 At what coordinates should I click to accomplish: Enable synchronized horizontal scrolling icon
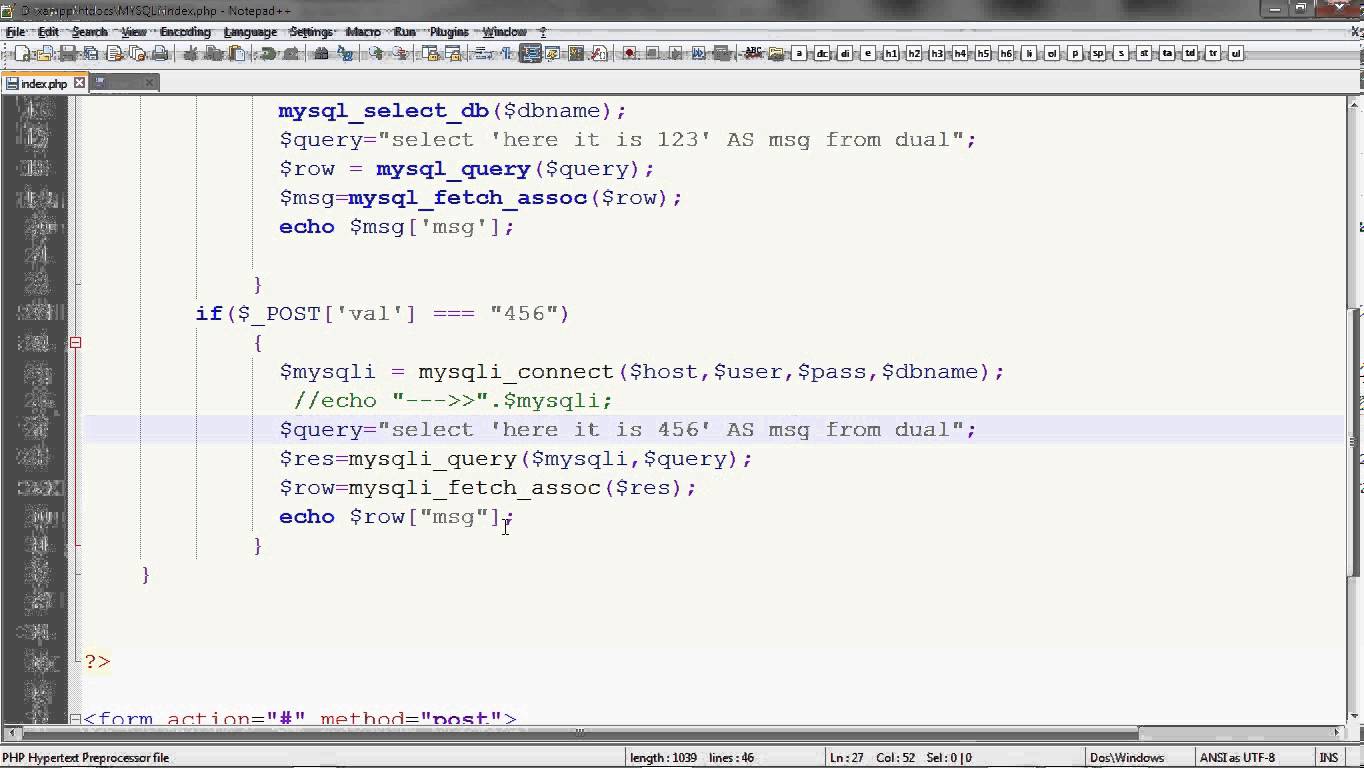[x=453, y=53]
